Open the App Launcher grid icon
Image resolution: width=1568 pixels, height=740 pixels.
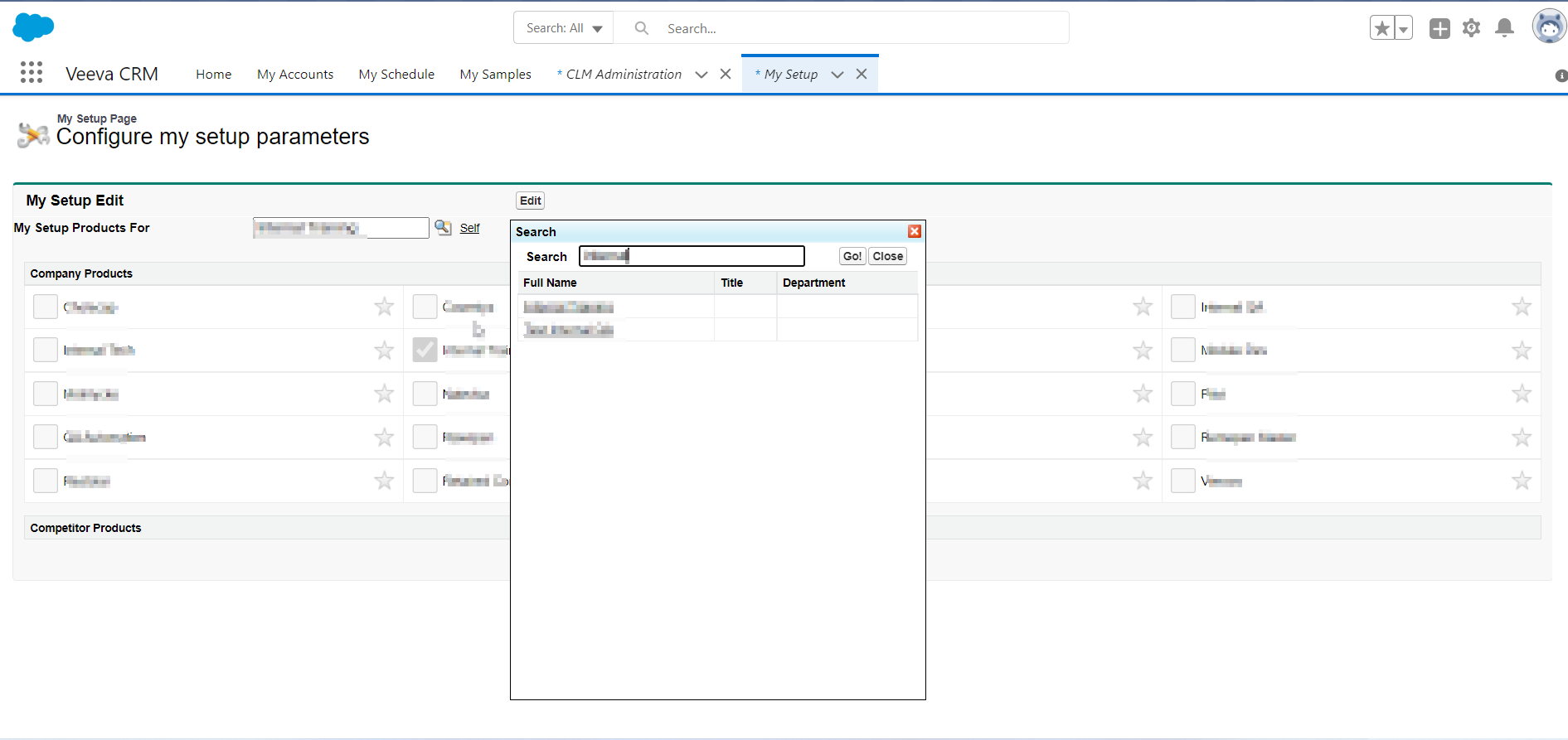(32, 73)
